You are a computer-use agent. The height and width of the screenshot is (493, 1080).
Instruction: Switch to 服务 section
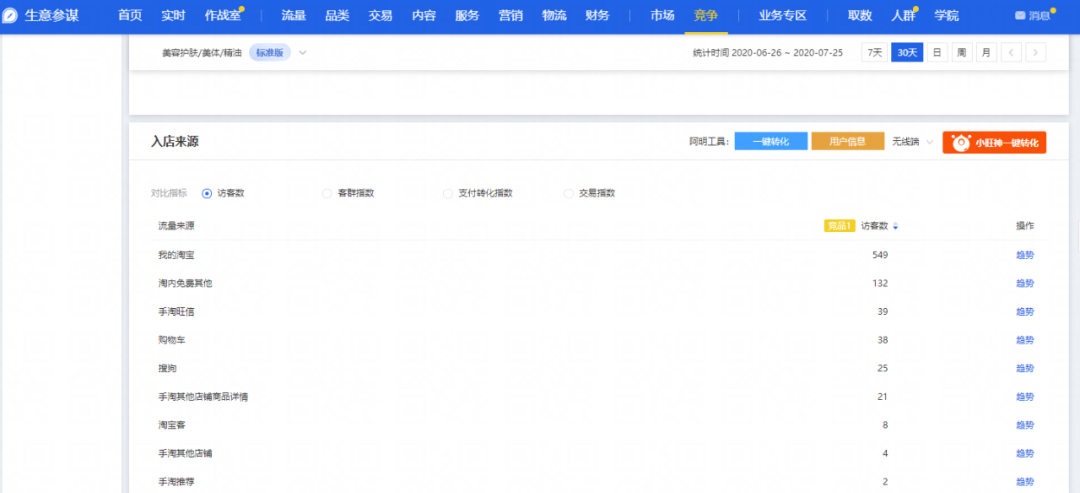point(467,16)
